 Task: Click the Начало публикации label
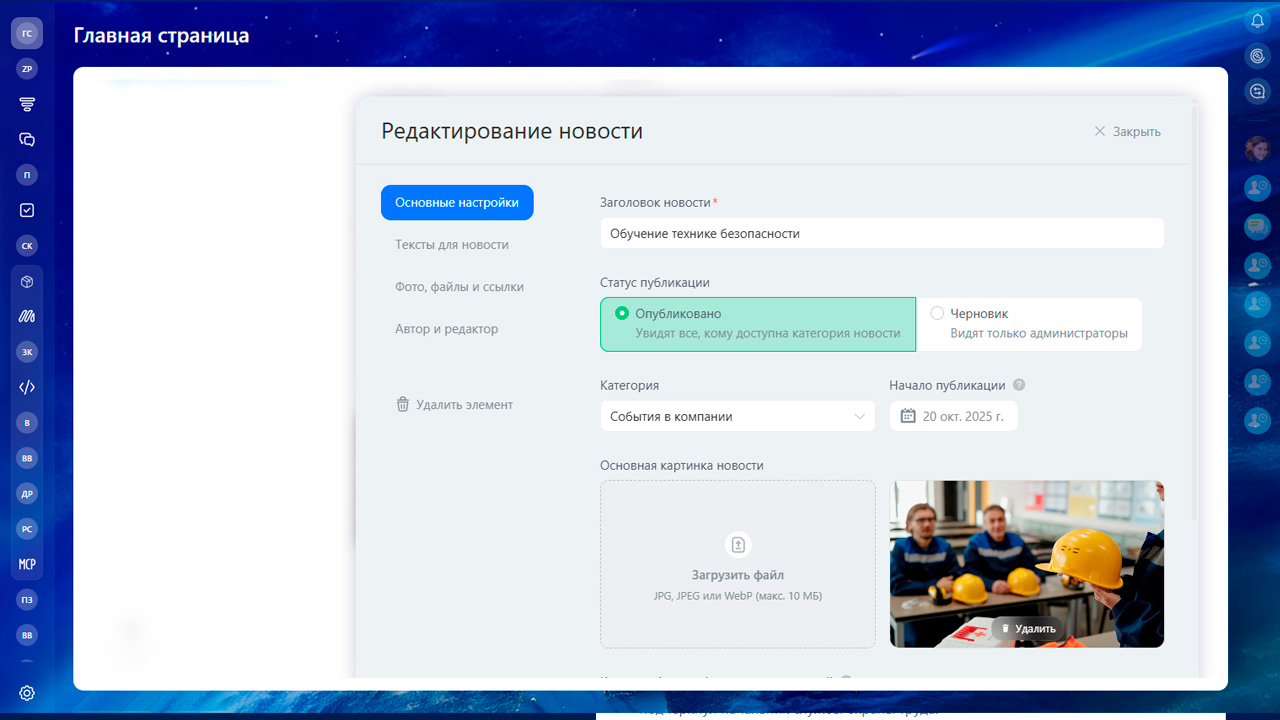948,385
